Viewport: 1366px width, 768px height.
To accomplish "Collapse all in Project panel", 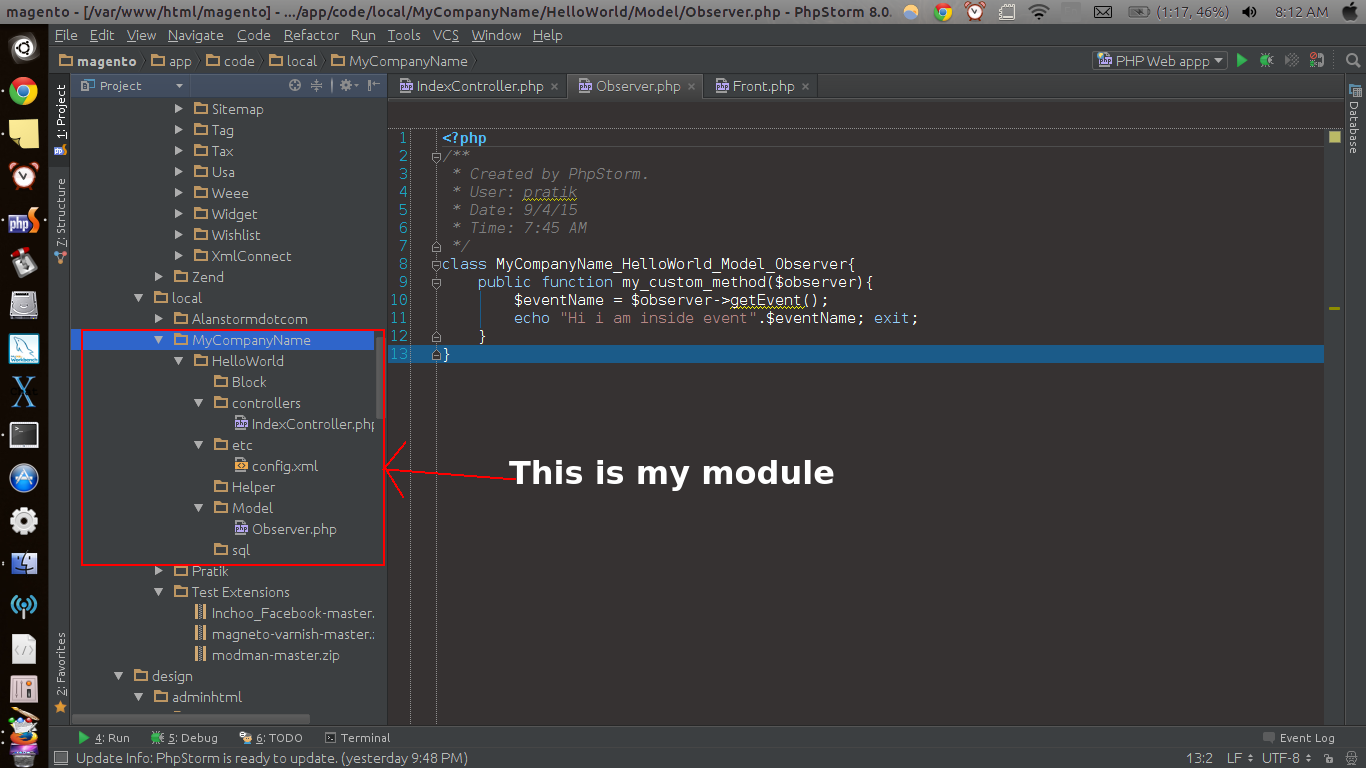I will (x=317, y=86).
